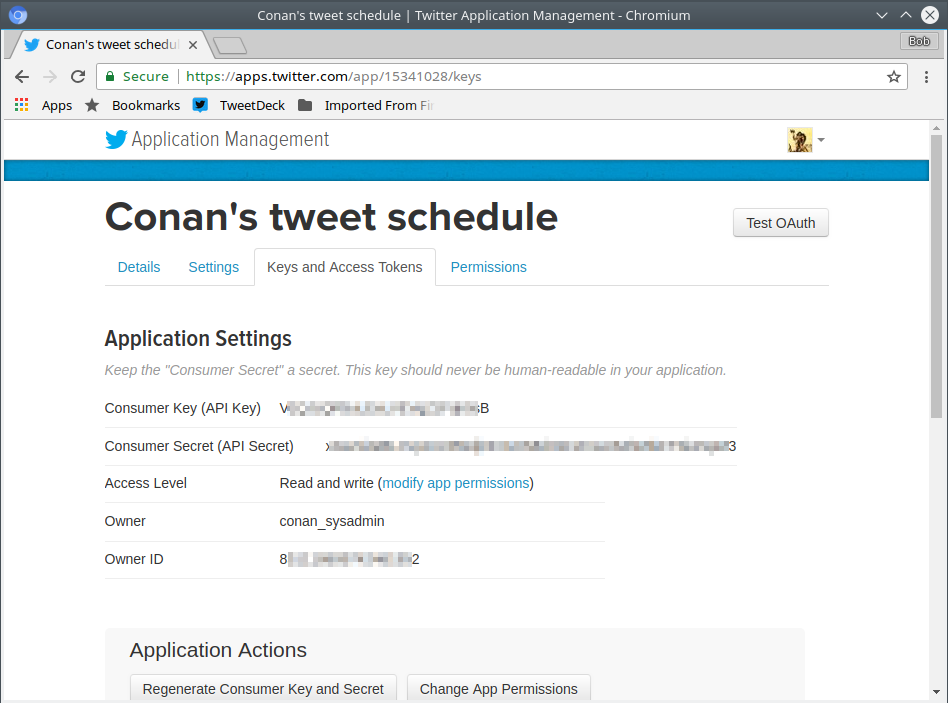Image resolution: width=948 pixels, height=703 pixels.
Task: Bookmark this page with the star icon
Action: click(894, 77)
